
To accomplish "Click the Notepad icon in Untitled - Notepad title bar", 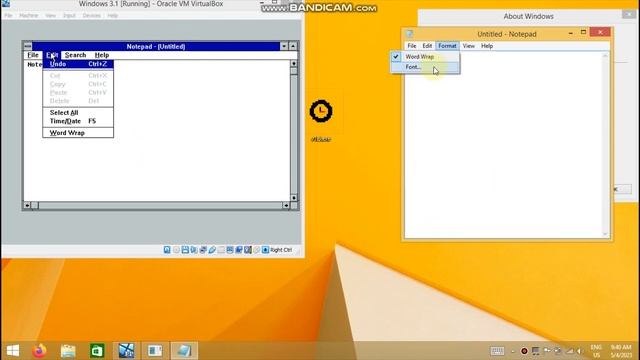I will click(x=410, y=34).
